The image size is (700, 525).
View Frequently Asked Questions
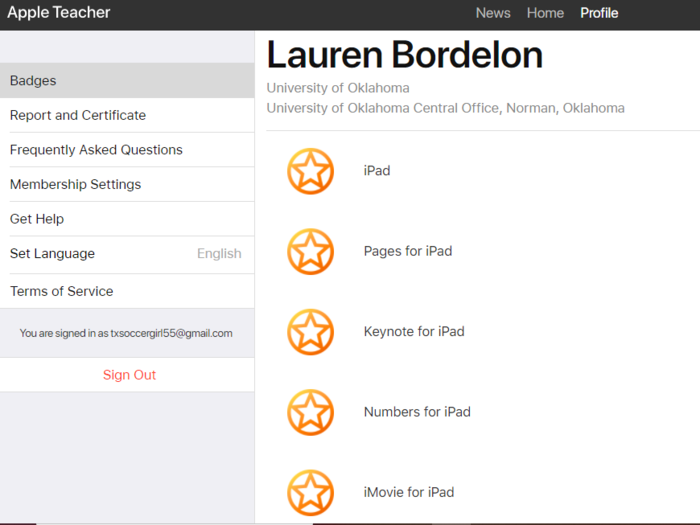(x=96, y=150)
